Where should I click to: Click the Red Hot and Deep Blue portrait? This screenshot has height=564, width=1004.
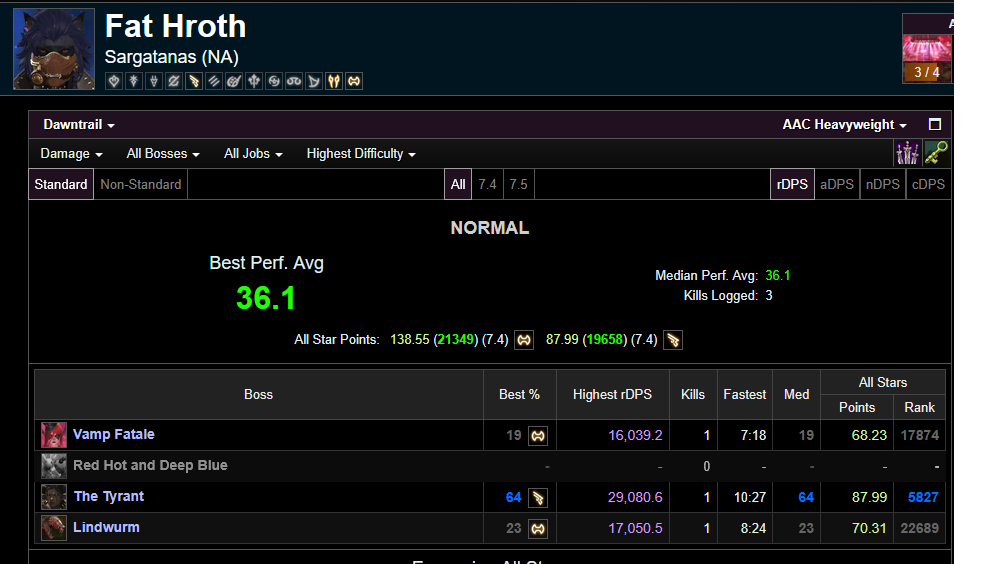tap(54, 466)
